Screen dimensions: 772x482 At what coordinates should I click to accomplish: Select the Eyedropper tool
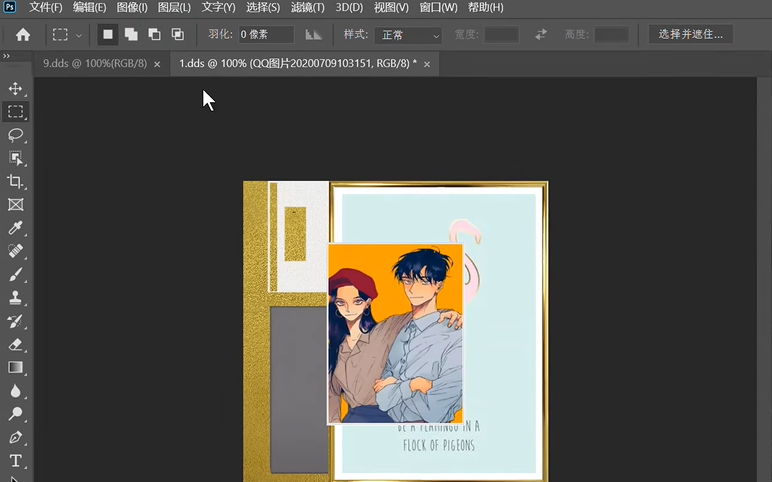pos(15,228)
